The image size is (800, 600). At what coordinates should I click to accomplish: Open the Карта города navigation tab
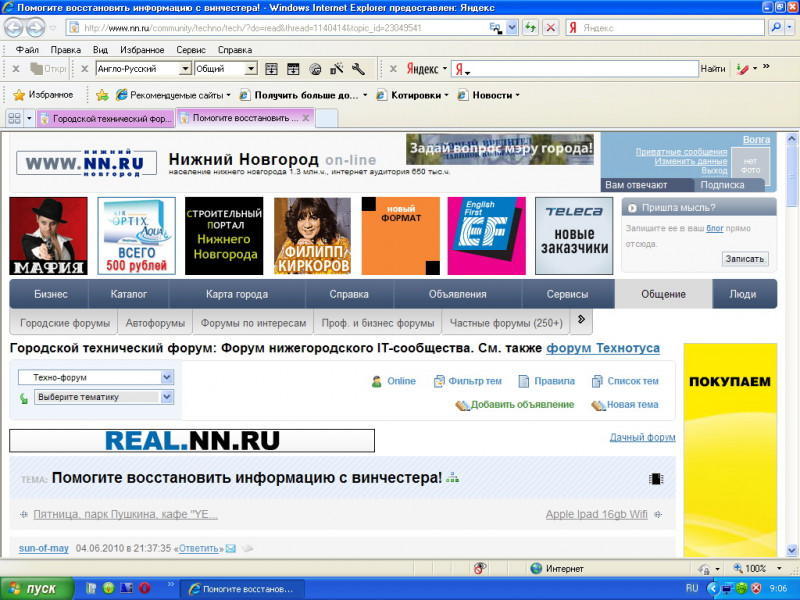pyautogui.click(x=237, y=294)
